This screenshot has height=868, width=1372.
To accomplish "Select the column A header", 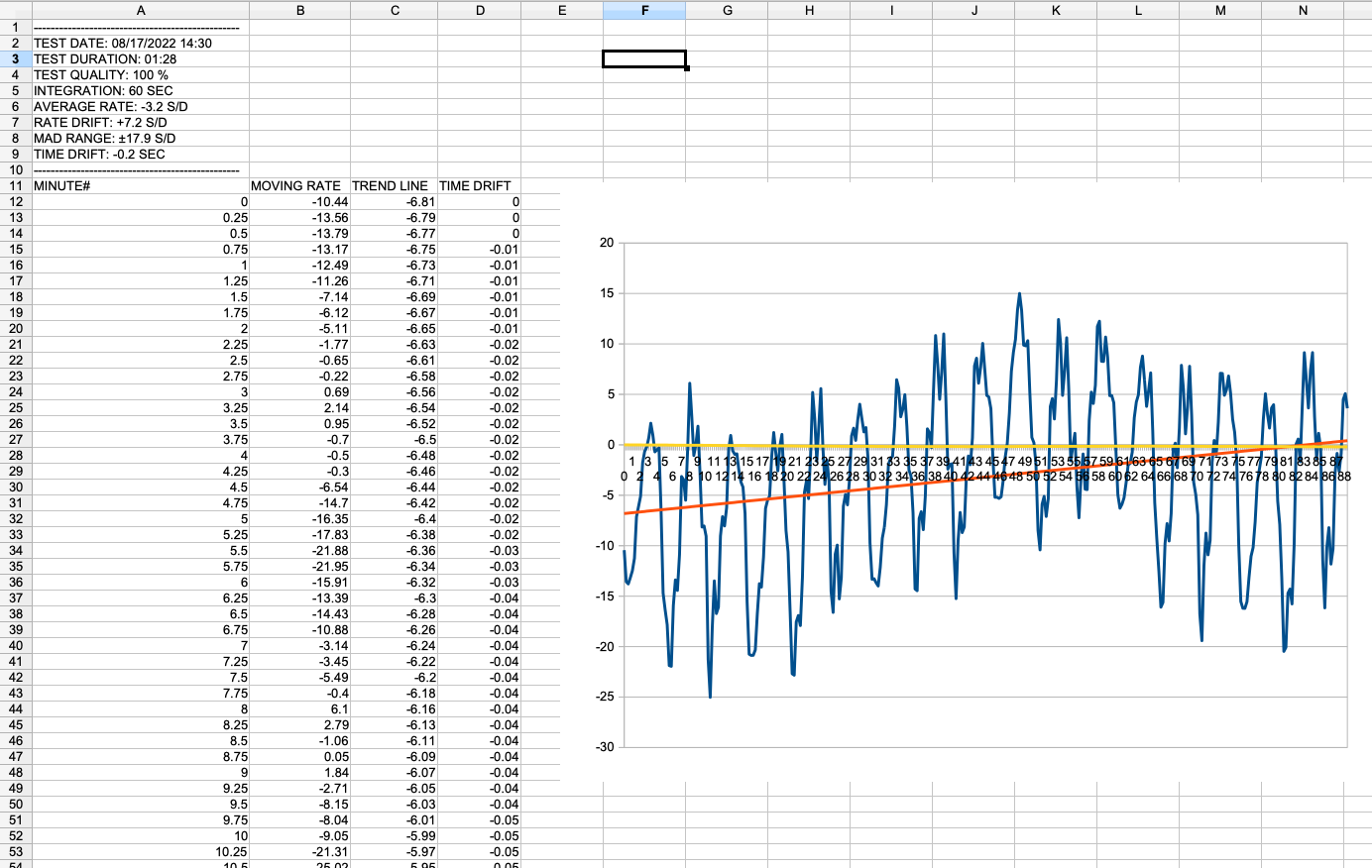I will pyautogui.click(x=141, y=10).
